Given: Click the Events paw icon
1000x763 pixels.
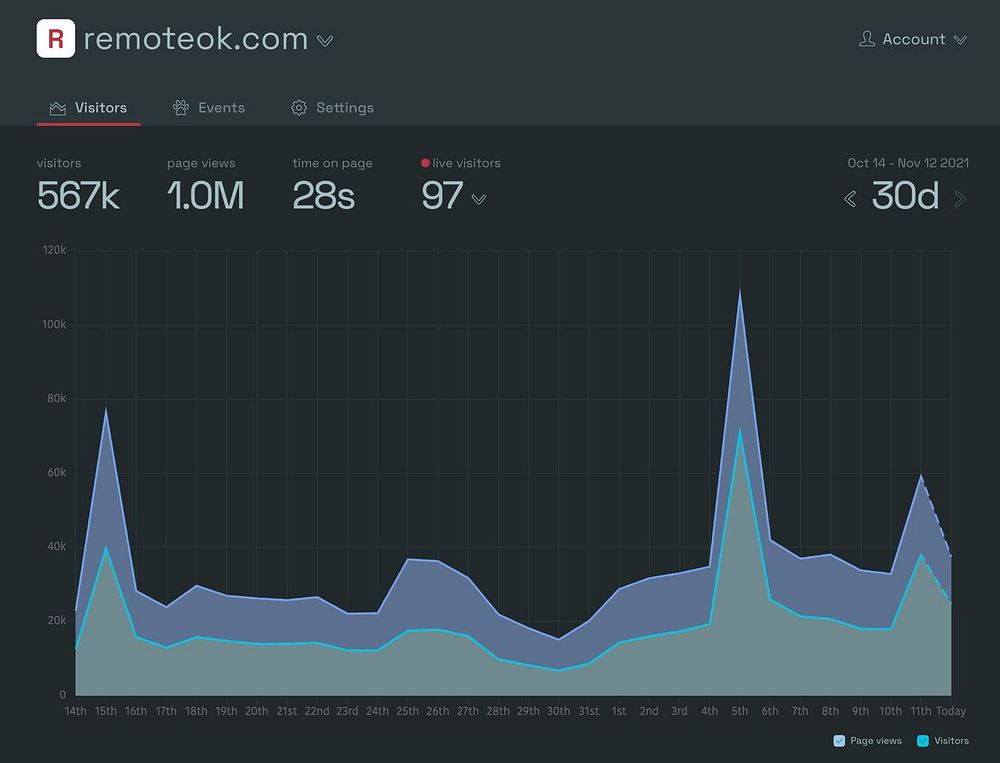Looking at the screenshot, I should (x=181, y=108).
